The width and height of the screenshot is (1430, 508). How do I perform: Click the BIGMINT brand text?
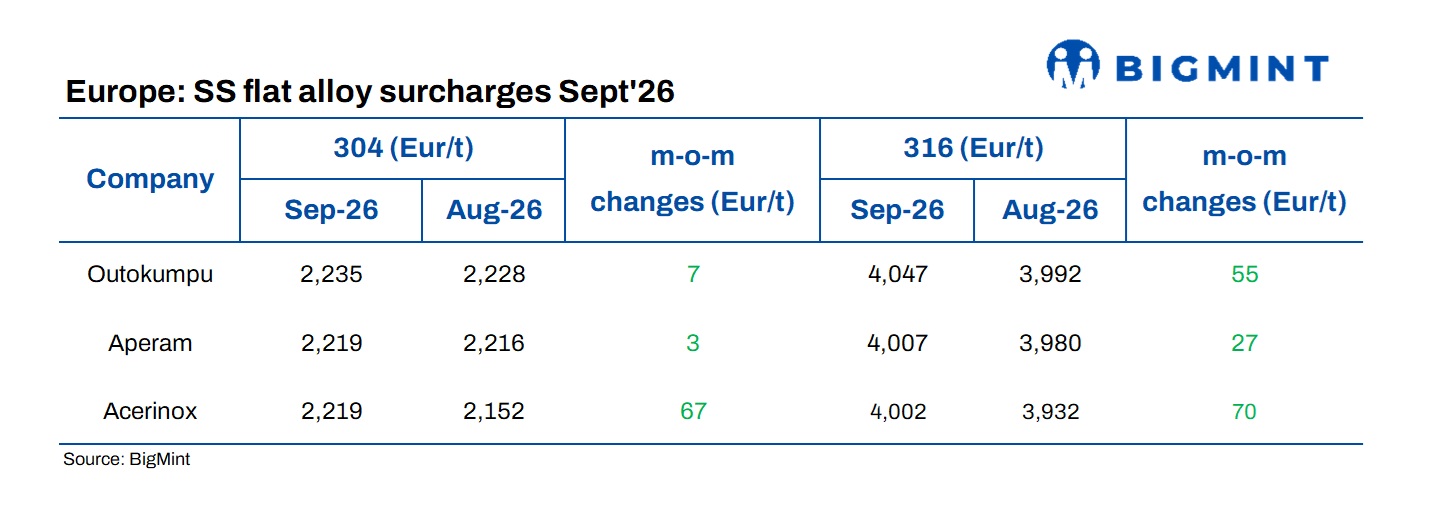coord(1220,68)
